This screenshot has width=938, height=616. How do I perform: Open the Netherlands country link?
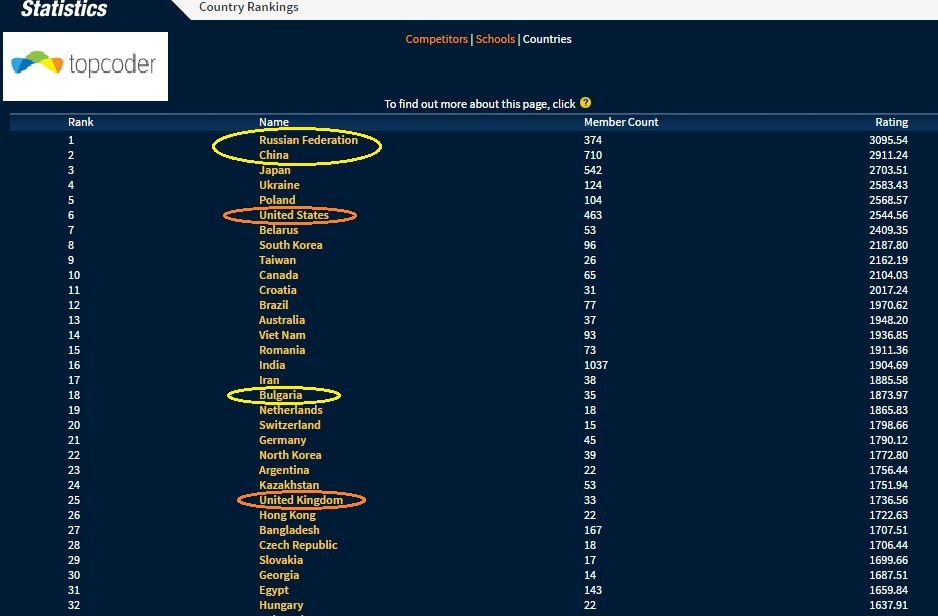291,410
